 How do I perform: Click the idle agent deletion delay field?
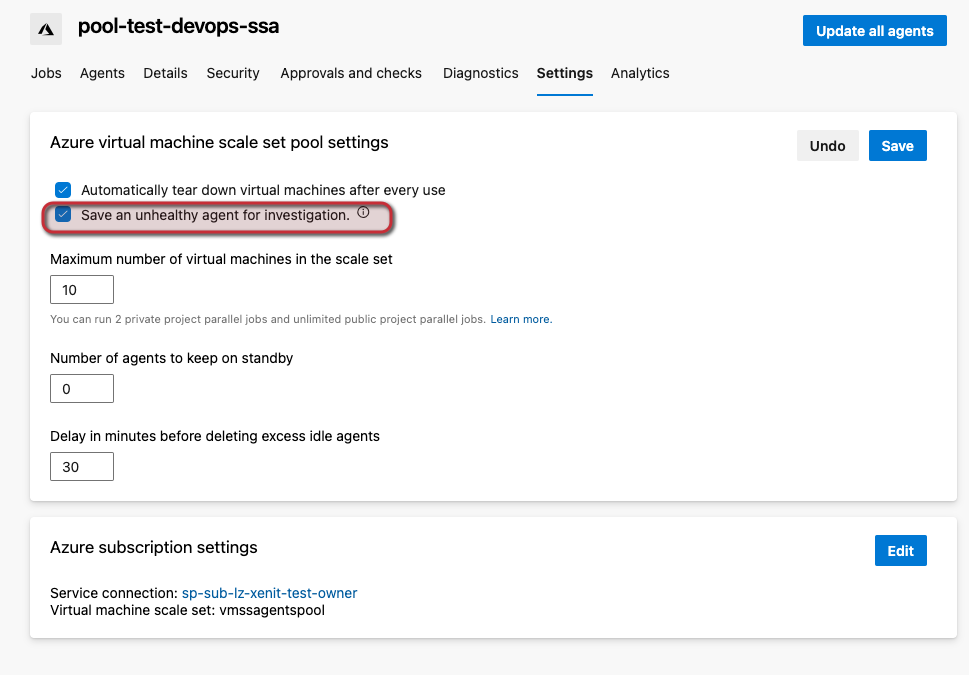coord(81,466)
